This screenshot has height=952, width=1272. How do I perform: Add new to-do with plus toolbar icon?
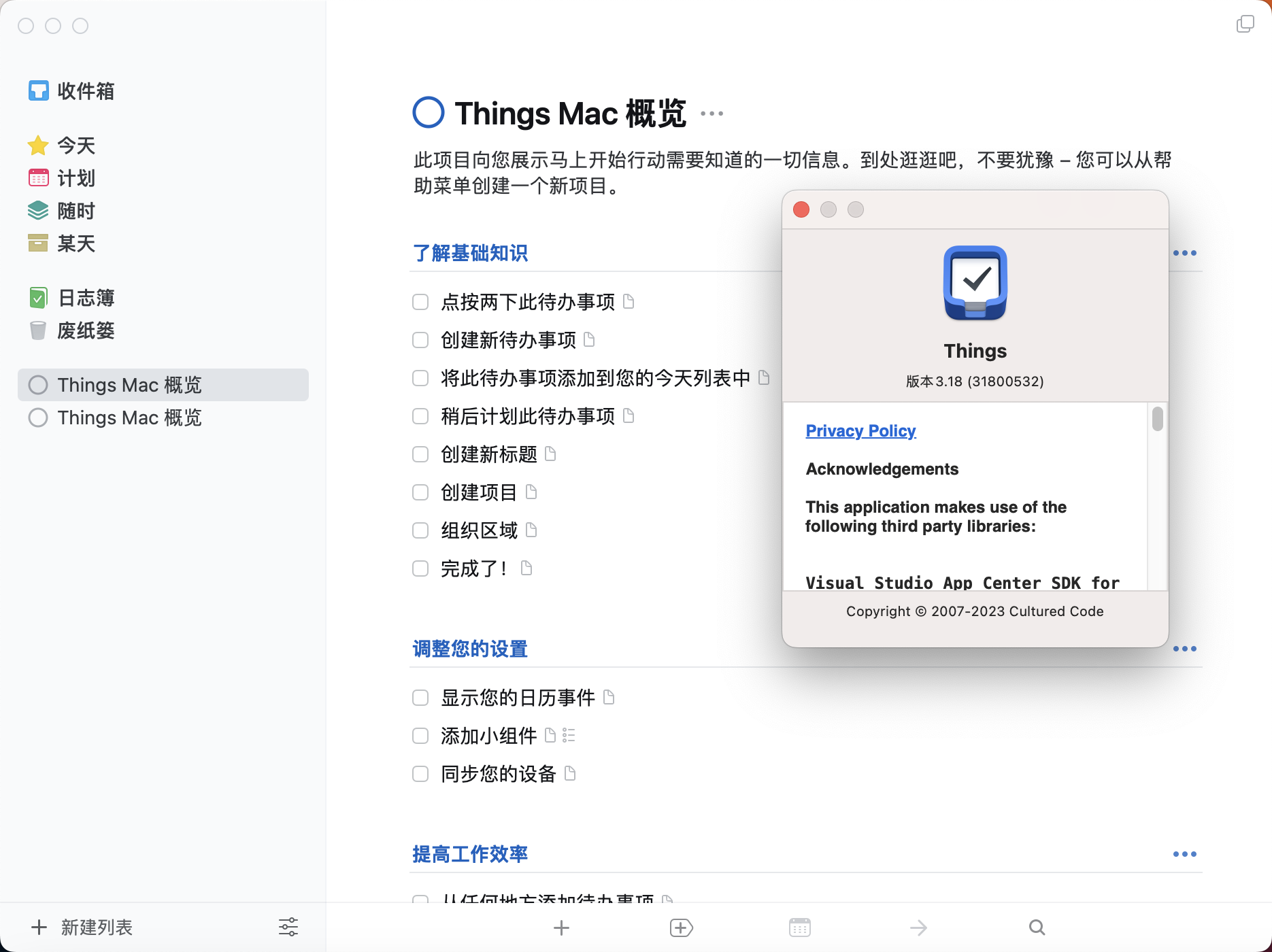point(561,928)
